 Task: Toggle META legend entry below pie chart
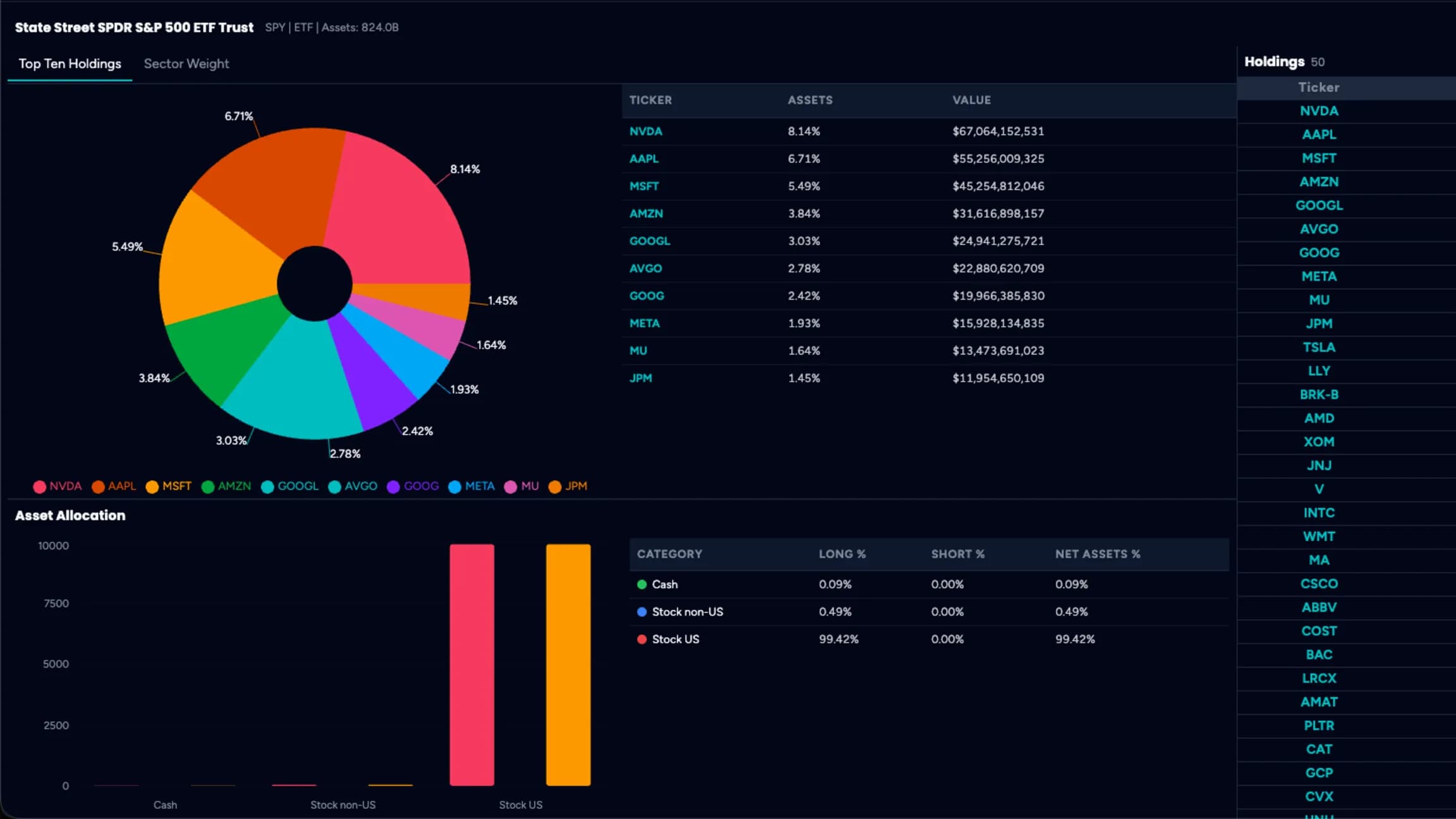point(471,486)
